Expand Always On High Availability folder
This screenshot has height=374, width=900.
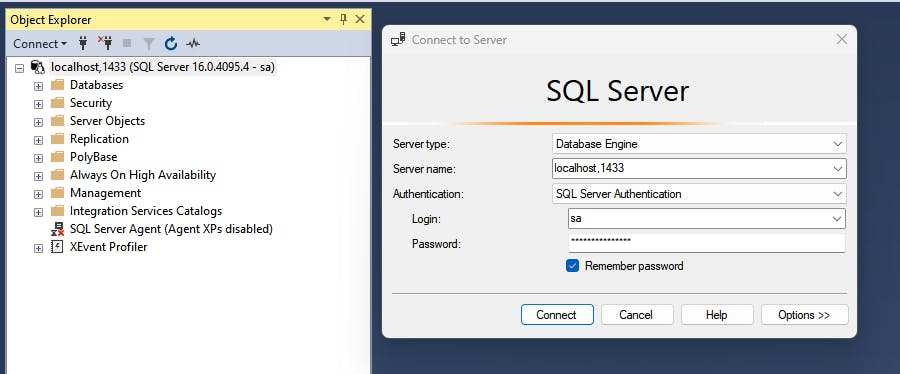pos(38,176)
